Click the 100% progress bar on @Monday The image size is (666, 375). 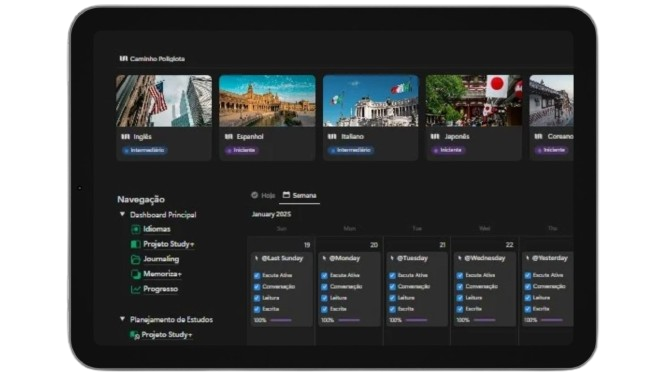pos(349,320)
